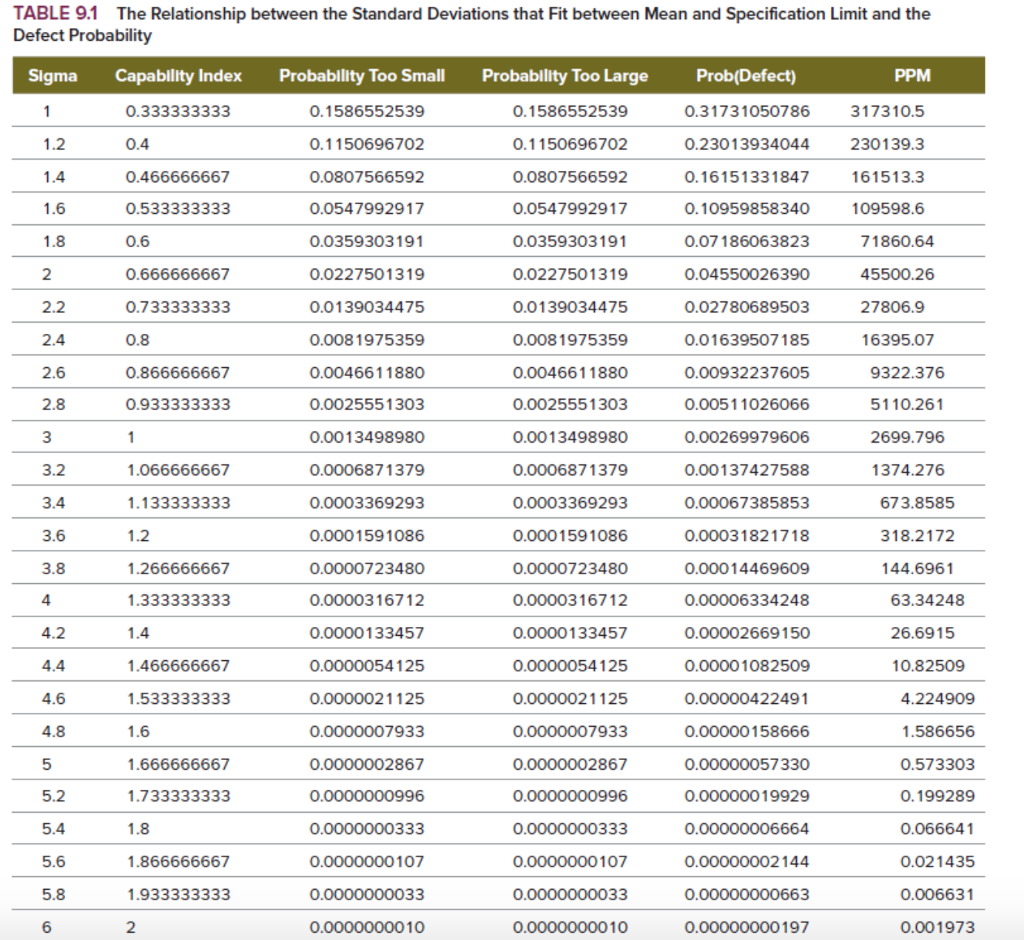Select PPM value 109598.6
This screenshot has width=1024, height=940.
click(888, 209)
